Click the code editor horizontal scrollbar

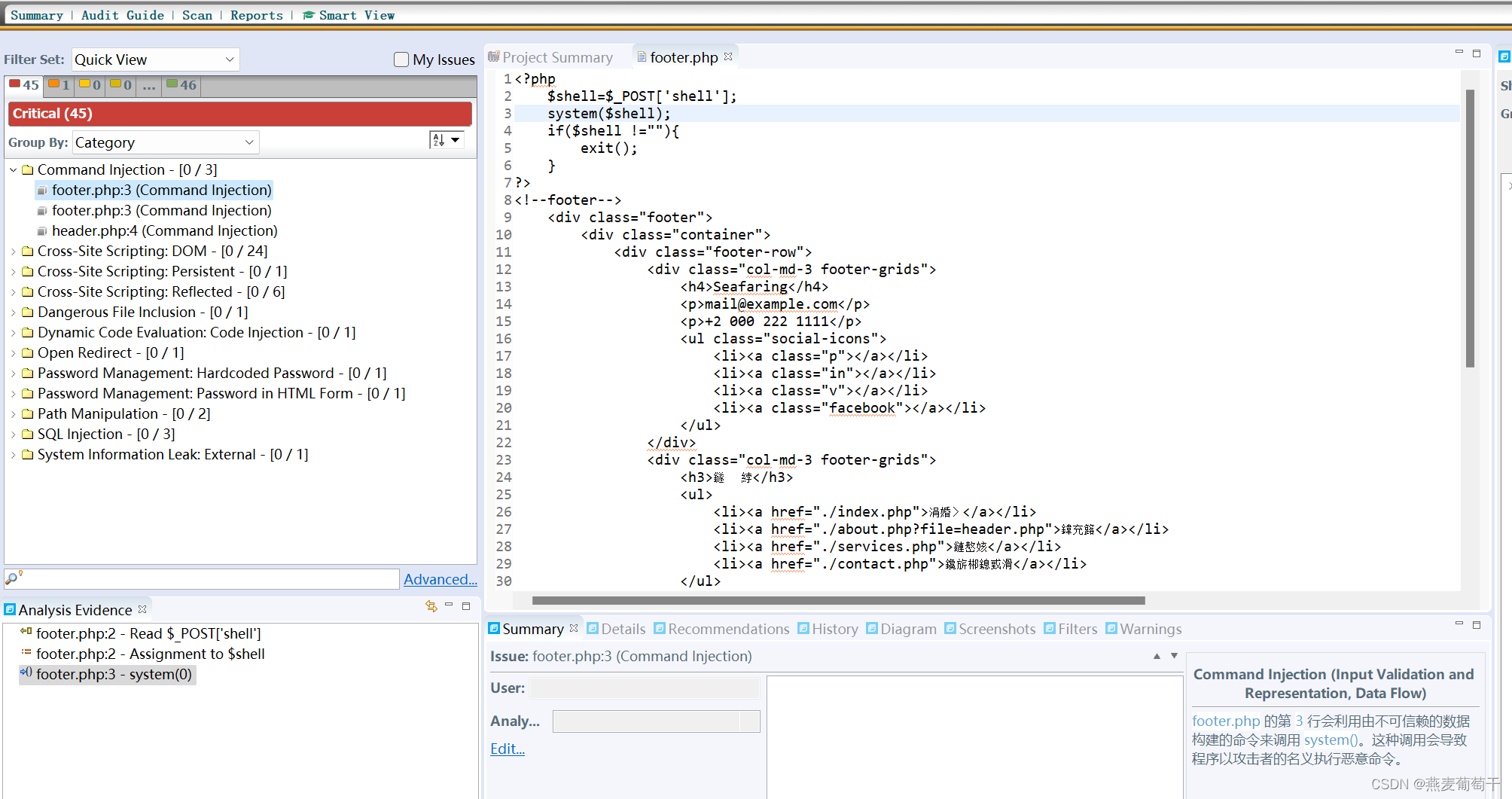pyautogui.click(x=838, y=601)
